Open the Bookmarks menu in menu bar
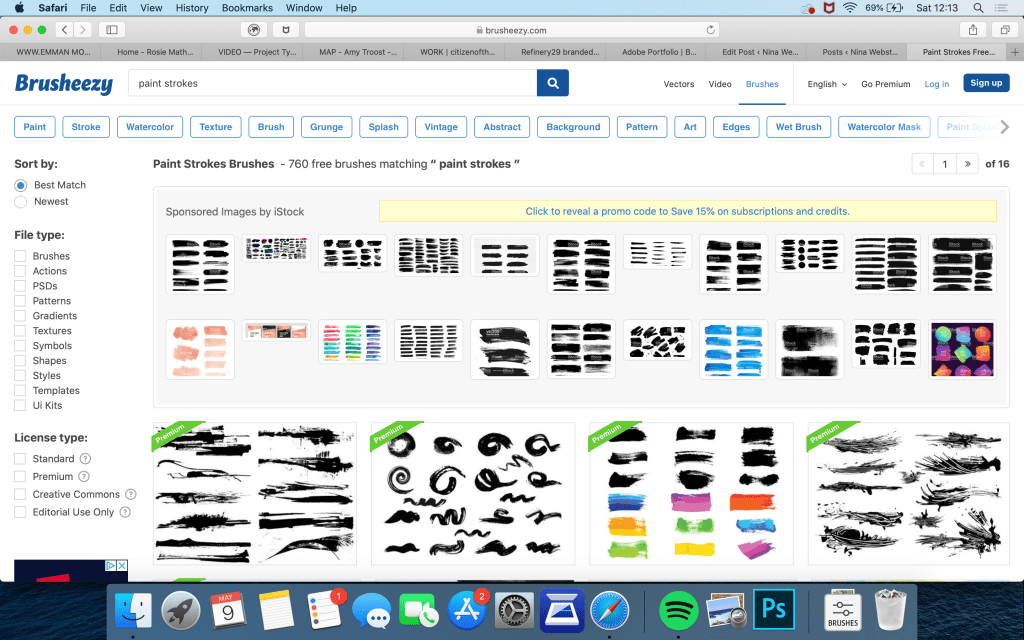Screen dimensions: 1024x640 (247, 8)
